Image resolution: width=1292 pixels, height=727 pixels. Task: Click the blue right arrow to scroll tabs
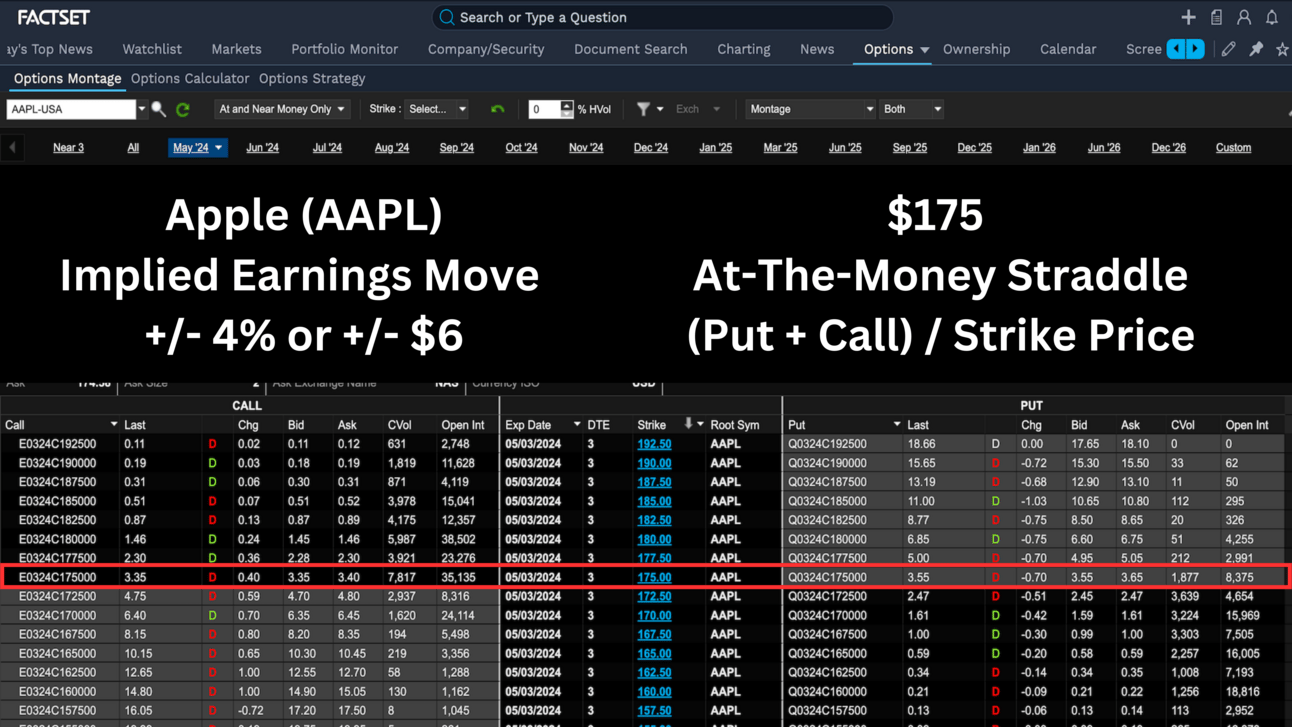1195,49
